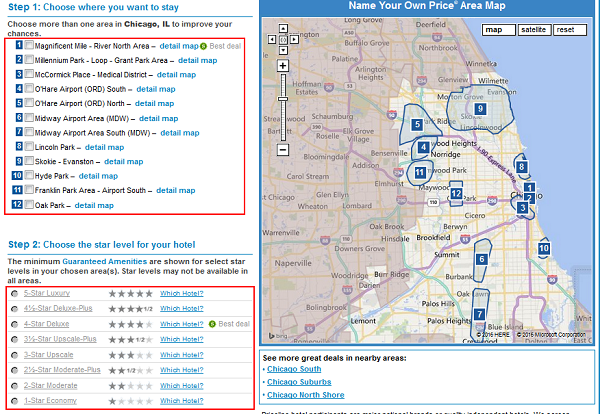Open the Chicago Suburbs nearby area link
This screenshot has width=600, height=414.
299,382
